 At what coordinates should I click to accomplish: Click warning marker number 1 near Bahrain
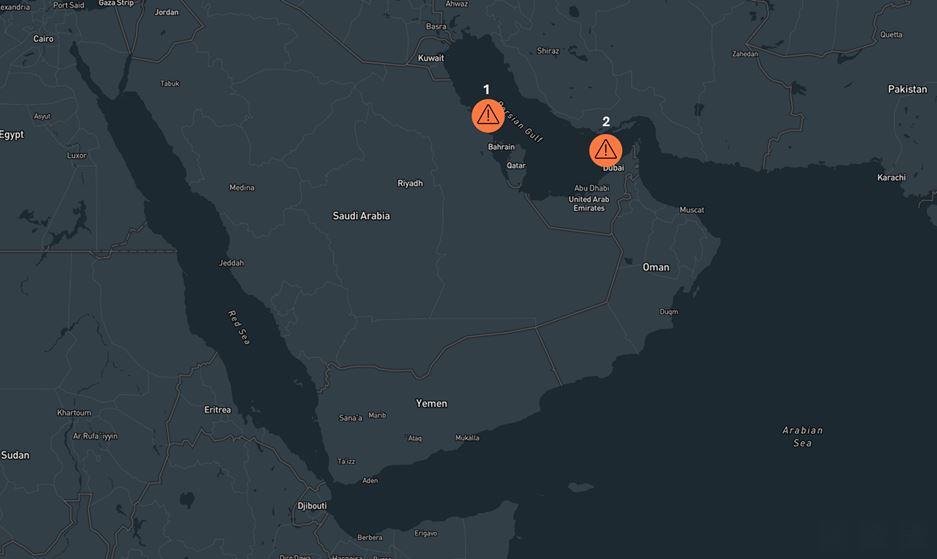point(487,116)
